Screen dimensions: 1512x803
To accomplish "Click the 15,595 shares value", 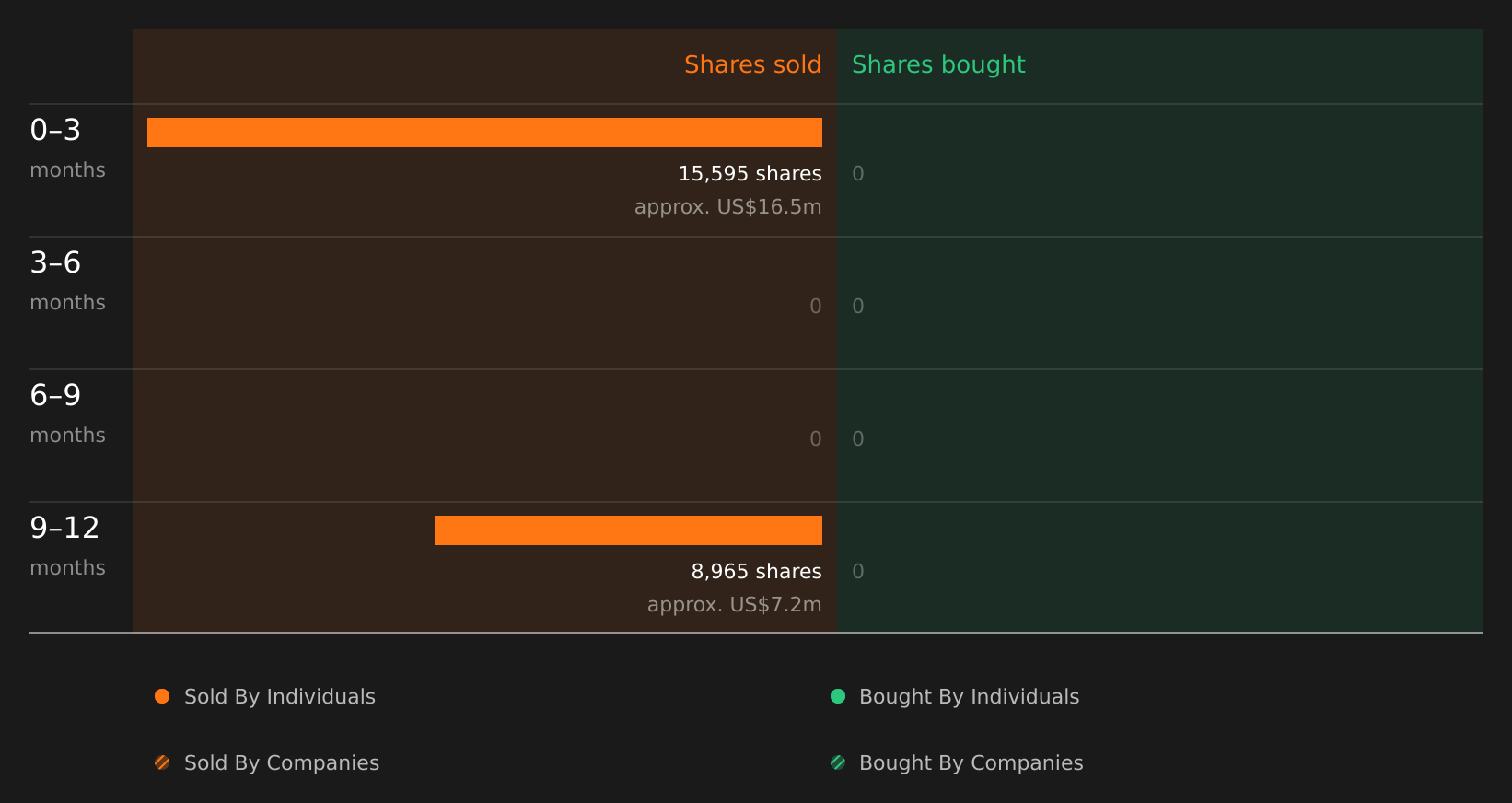I will pyautogui.click(x=750, y=173).
